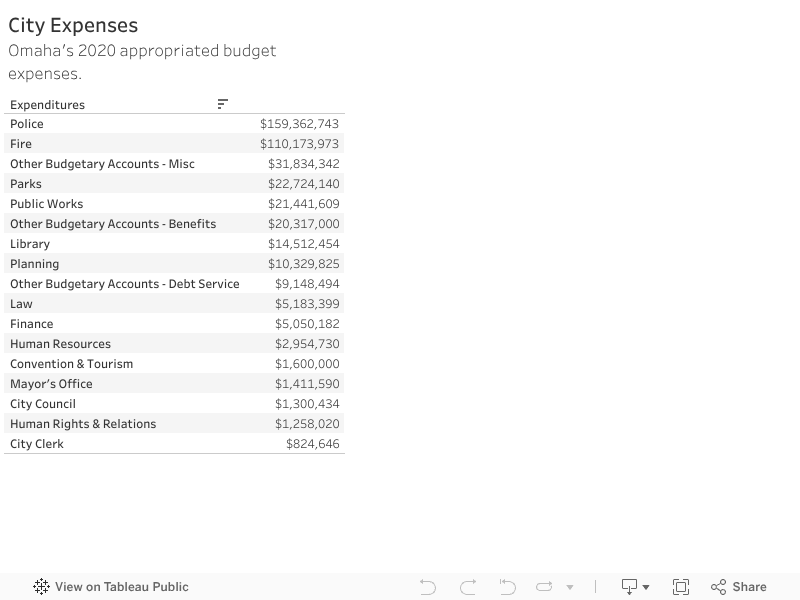Screen dimensions: 800x600
Task: Select the Parks row label
Action: [26, 184]
